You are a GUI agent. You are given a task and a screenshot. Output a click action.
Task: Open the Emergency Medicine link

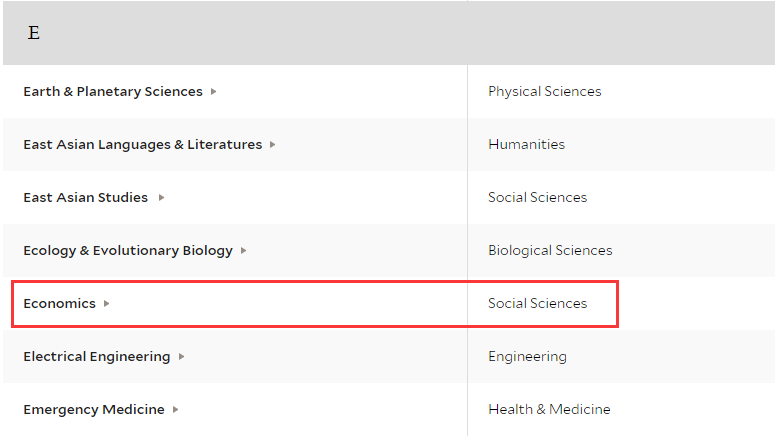pos(94,410)
